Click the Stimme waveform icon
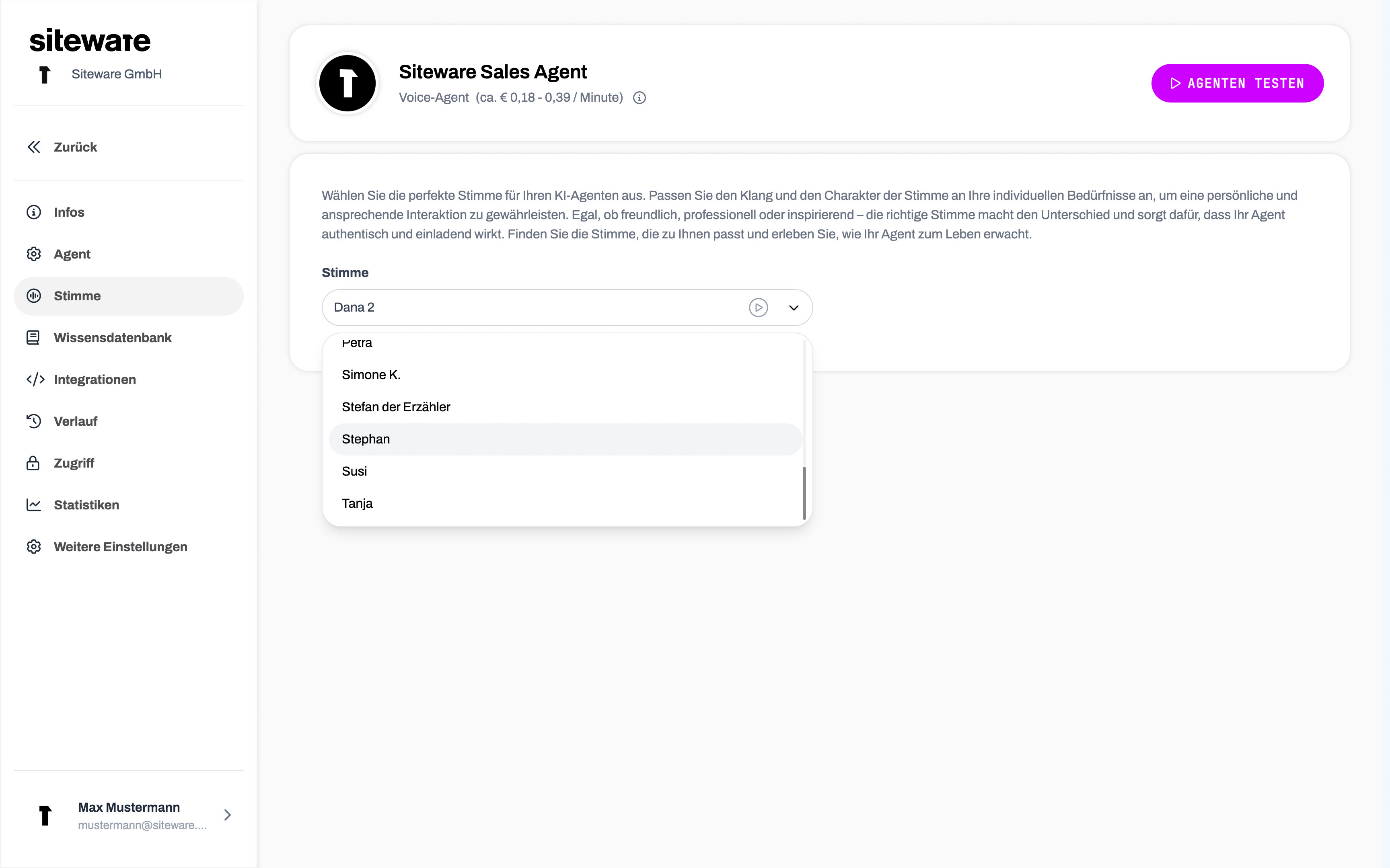This screenshot has width=1390, height=868. (x=34, y=296)
